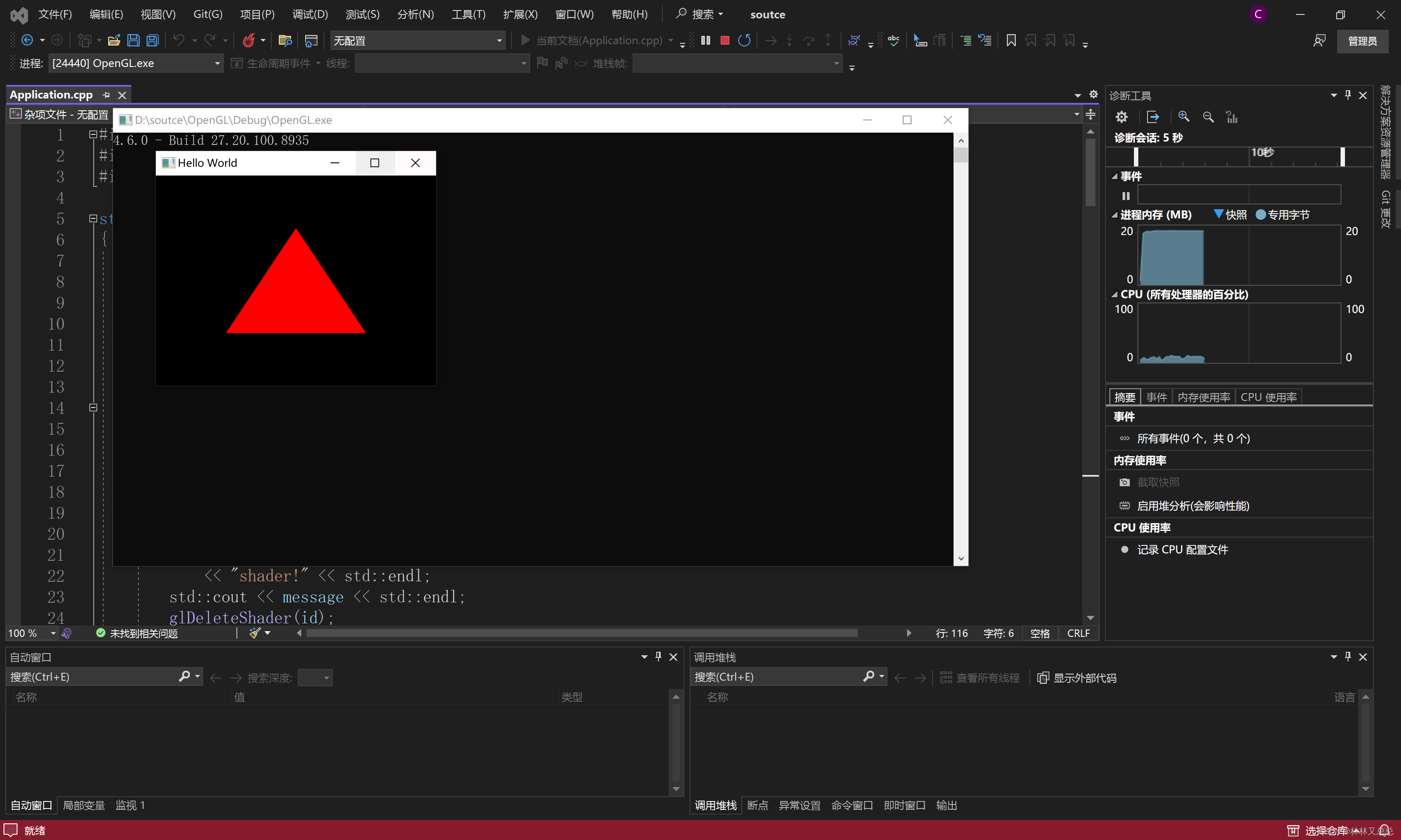The width and height of the screenshot is (1401, 840).
Task: Toggle bookmark icon in toolbar
Action: tap(1011, 40)
